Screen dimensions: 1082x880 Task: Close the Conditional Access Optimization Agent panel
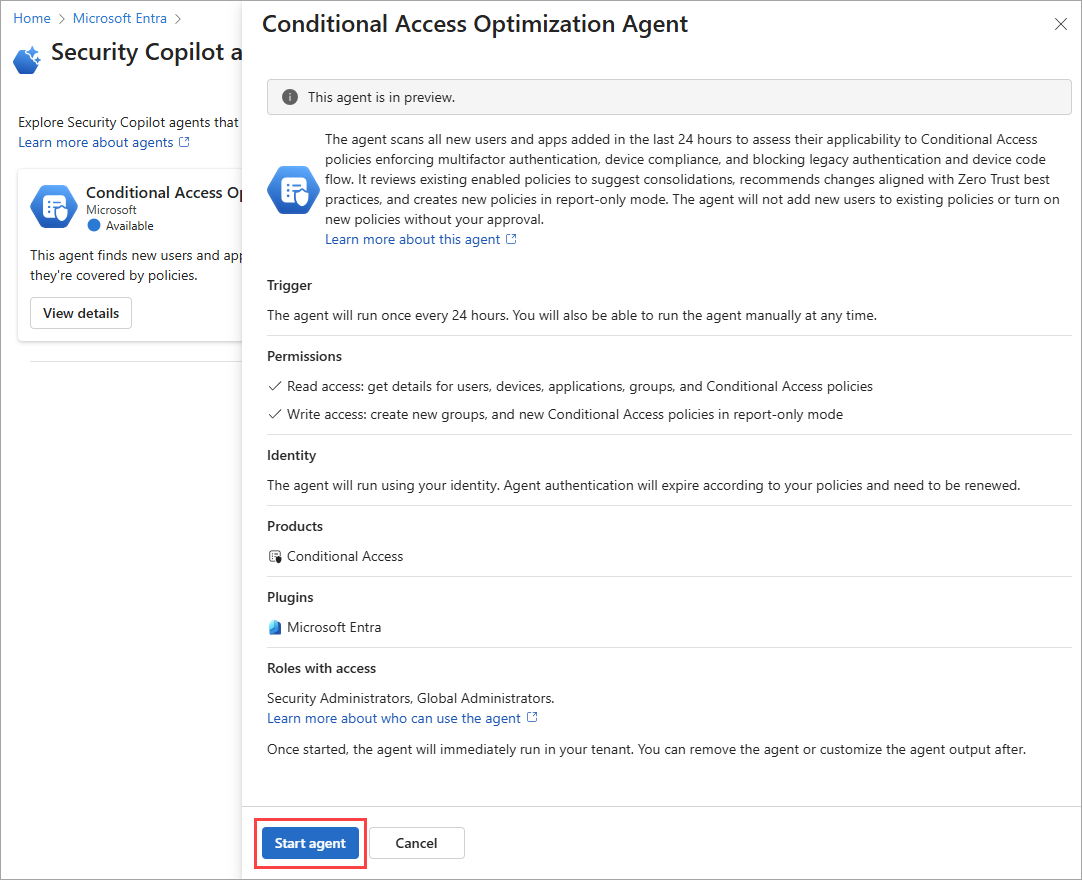pos(1061,24)
